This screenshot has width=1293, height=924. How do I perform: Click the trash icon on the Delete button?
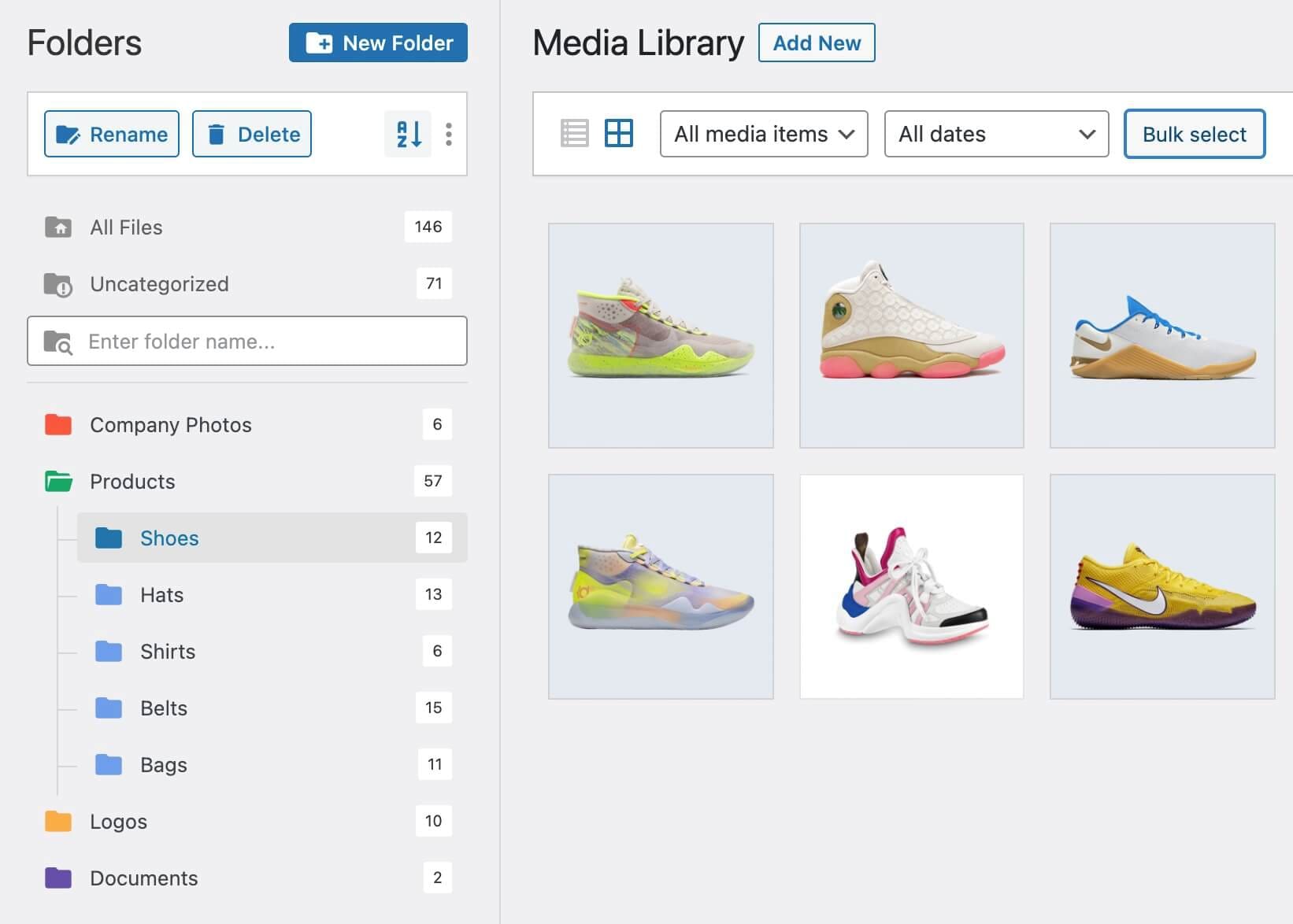click(x=216, y=134)
